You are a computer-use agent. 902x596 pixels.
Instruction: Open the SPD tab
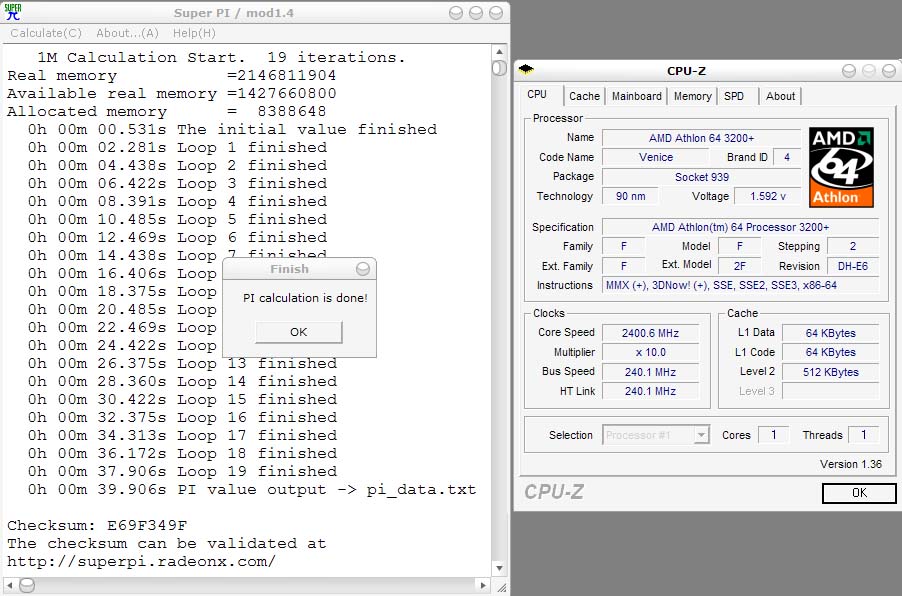click(x=734, y=96)
